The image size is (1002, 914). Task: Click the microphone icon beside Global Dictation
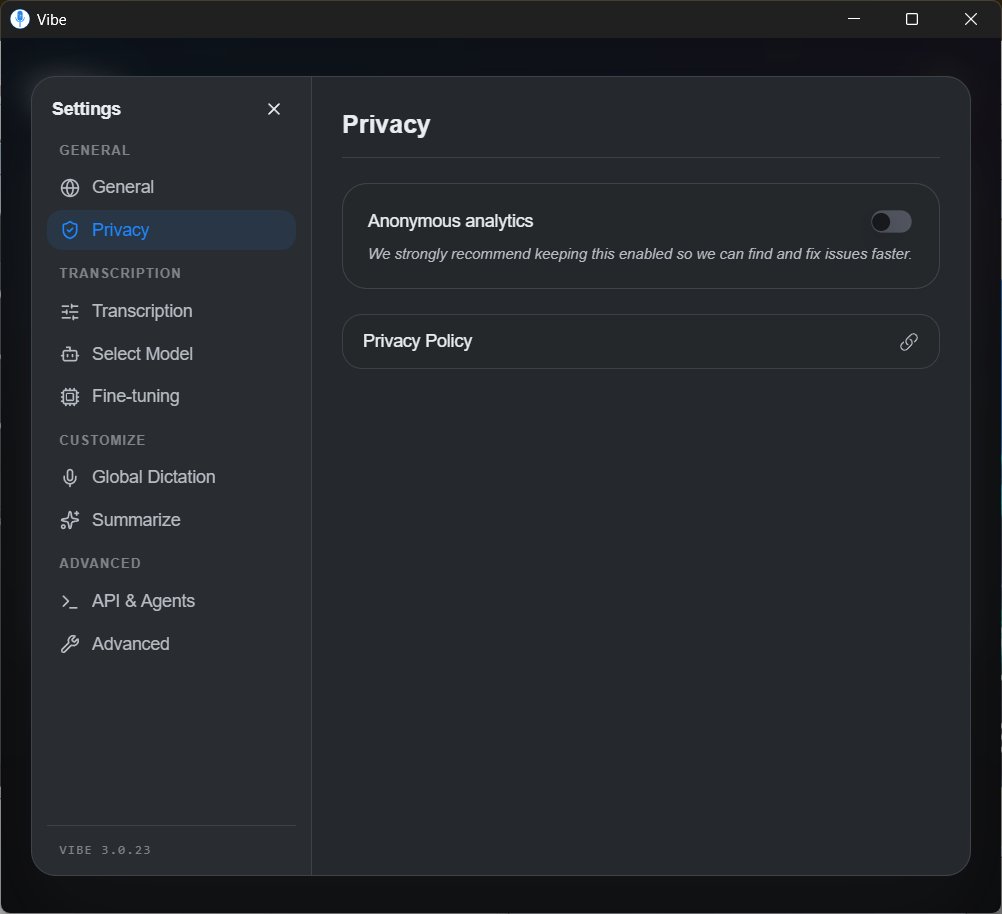pos(70,477)
